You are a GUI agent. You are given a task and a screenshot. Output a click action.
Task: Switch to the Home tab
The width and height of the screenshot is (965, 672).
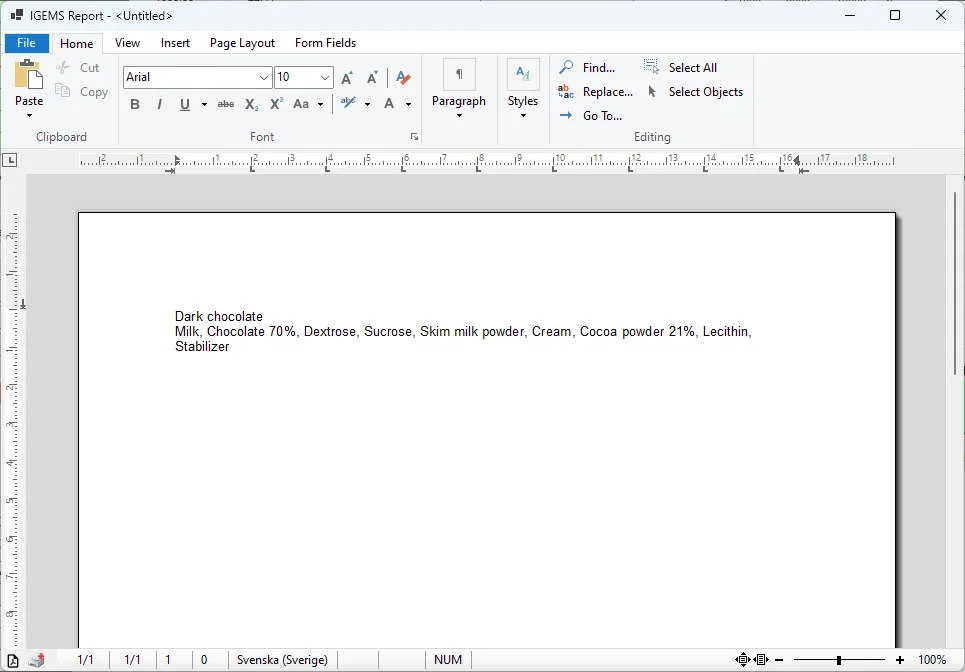pos(77,44)
